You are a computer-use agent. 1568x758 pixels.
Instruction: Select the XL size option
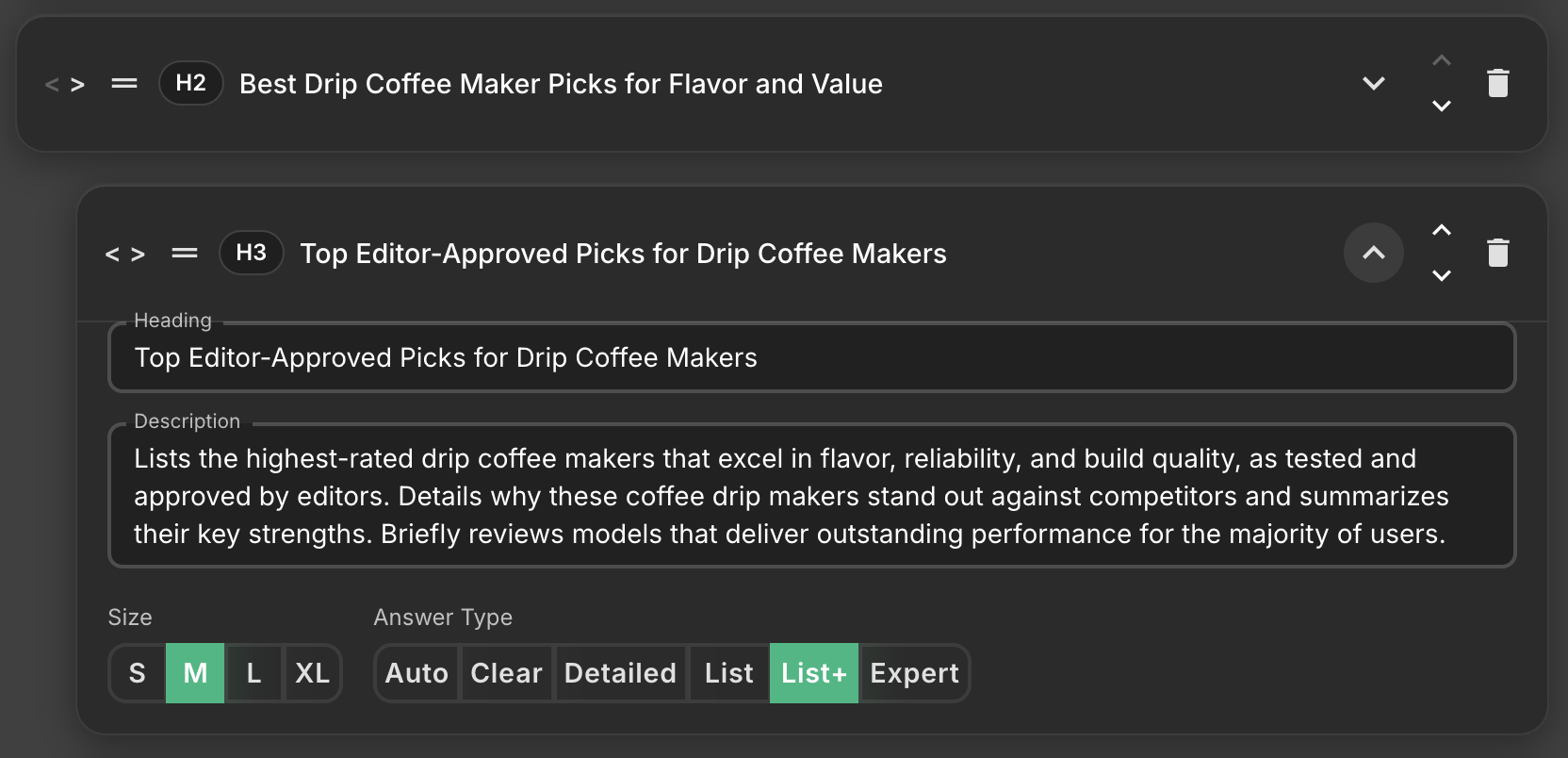coord(312,673)
